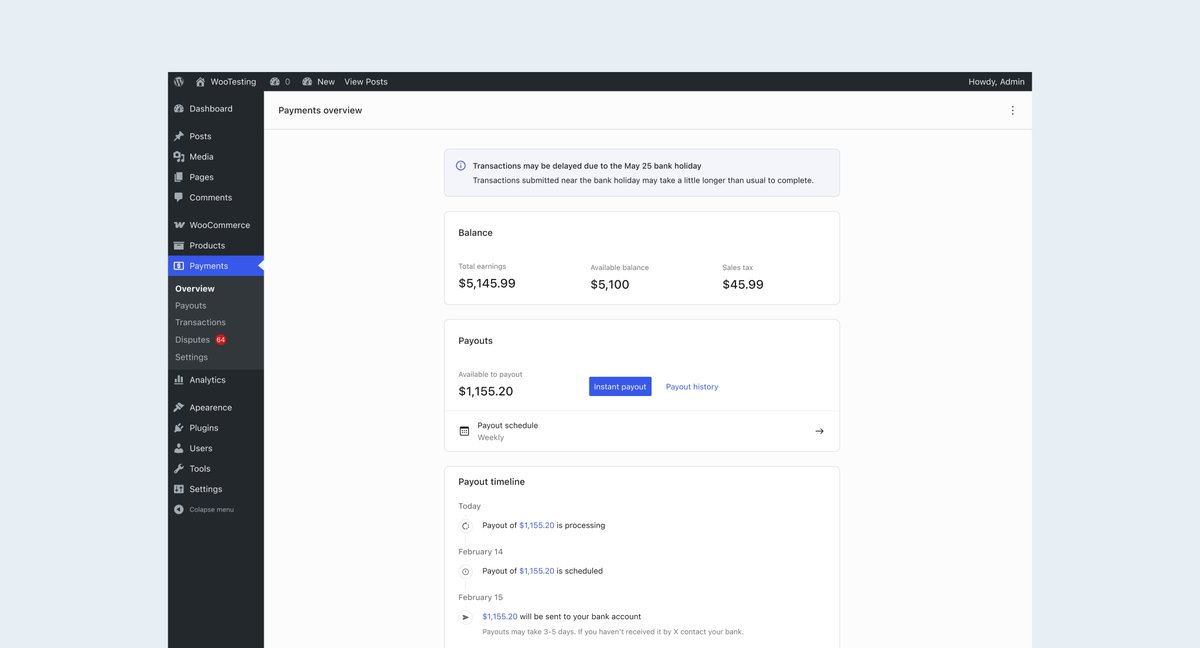This screenshot has width=1200, height=648.
Task: Click the Media icon in sidebar
Action: [x=179, y=157]
